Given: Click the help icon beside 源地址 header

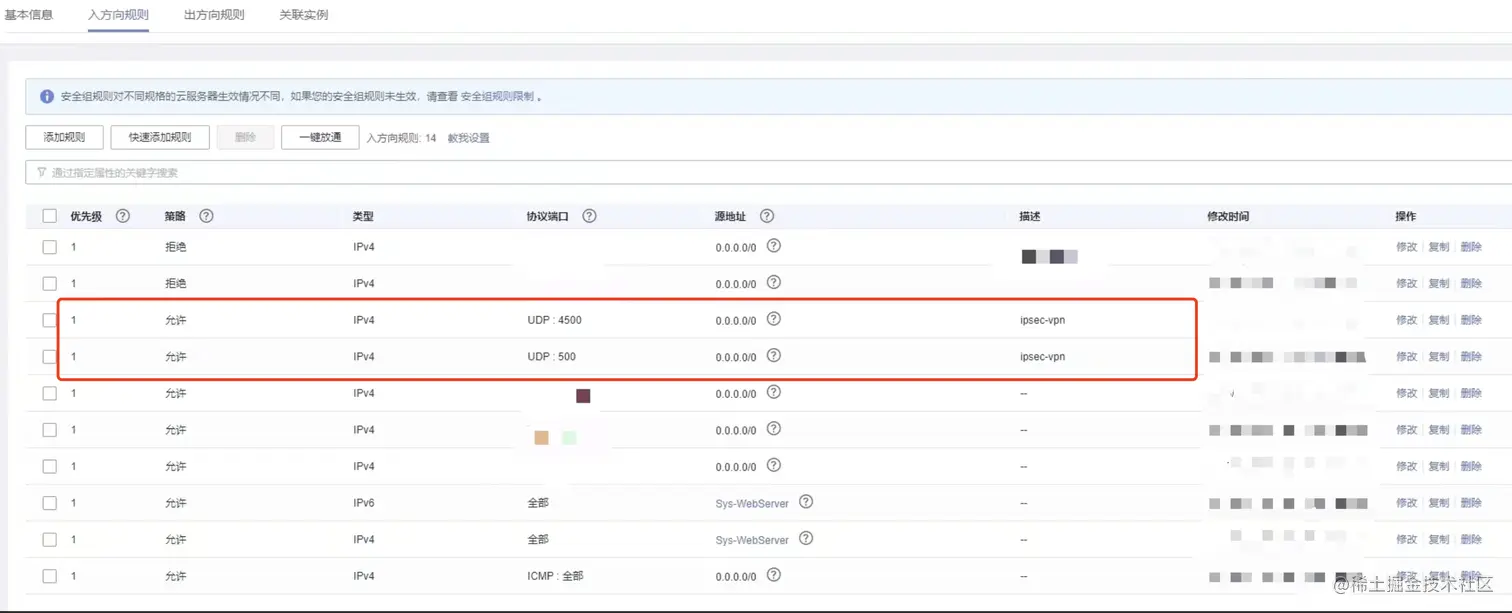Looking at the screenshot, I should (x=767, y=215).
